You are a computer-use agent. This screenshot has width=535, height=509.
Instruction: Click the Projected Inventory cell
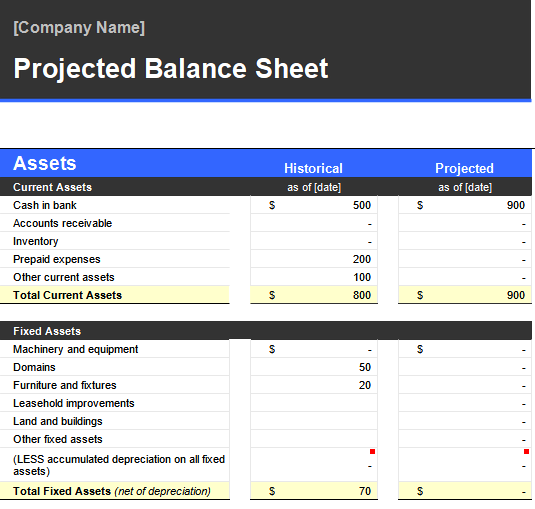tap(465, 241)
